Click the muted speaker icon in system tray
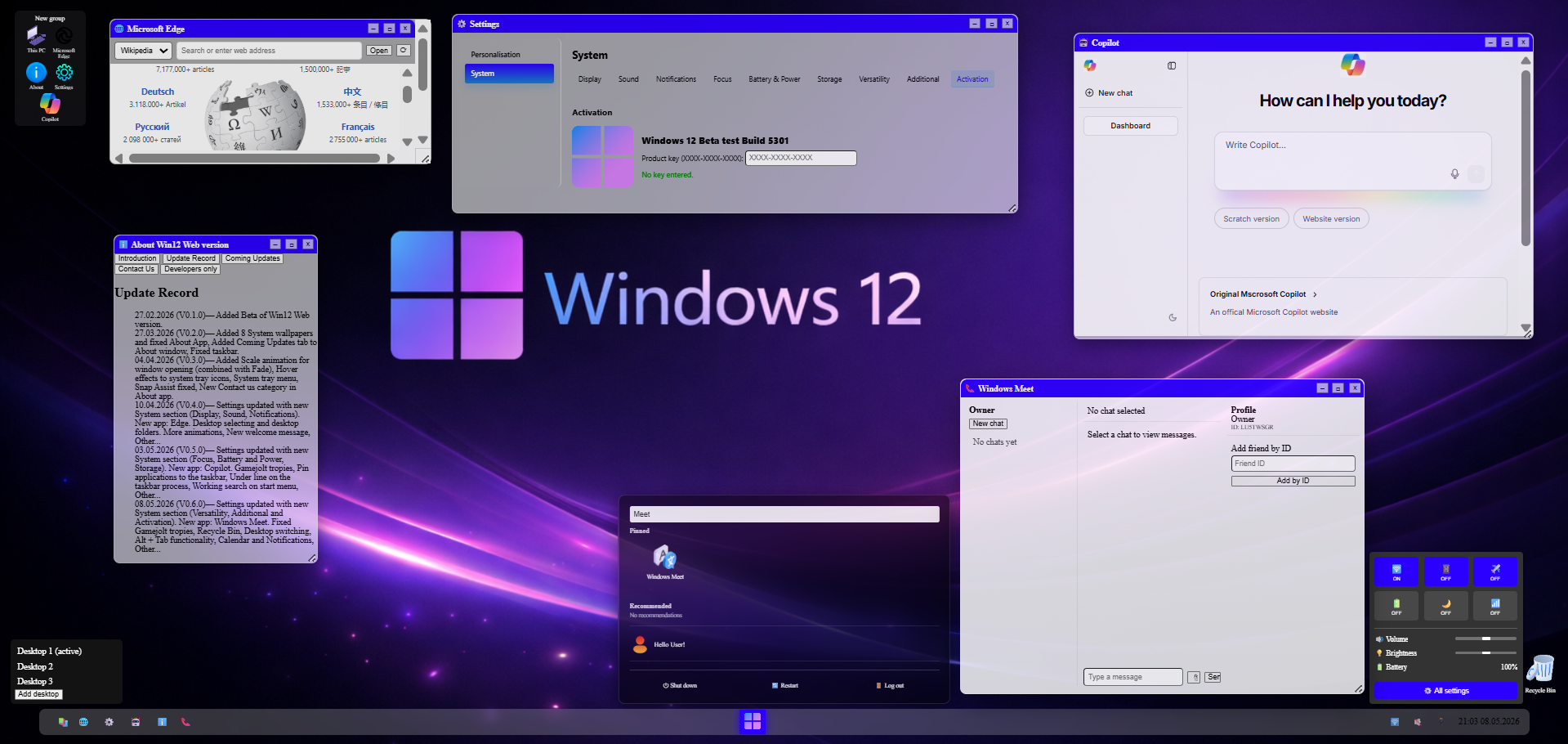 [x=1418, y=722]
